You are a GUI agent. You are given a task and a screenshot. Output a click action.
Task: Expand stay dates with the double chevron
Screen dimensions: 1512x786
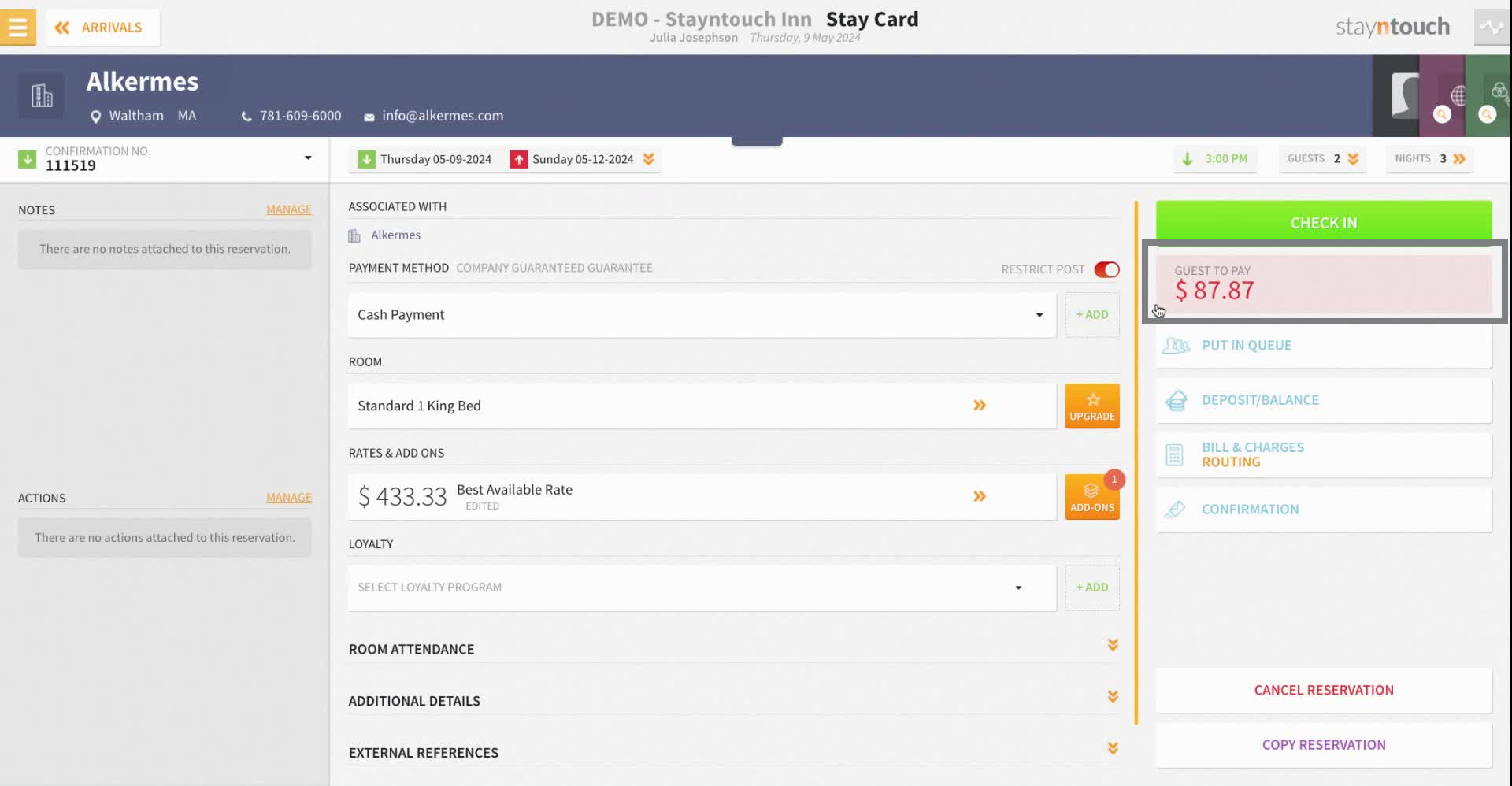click(x=649, y=159)
